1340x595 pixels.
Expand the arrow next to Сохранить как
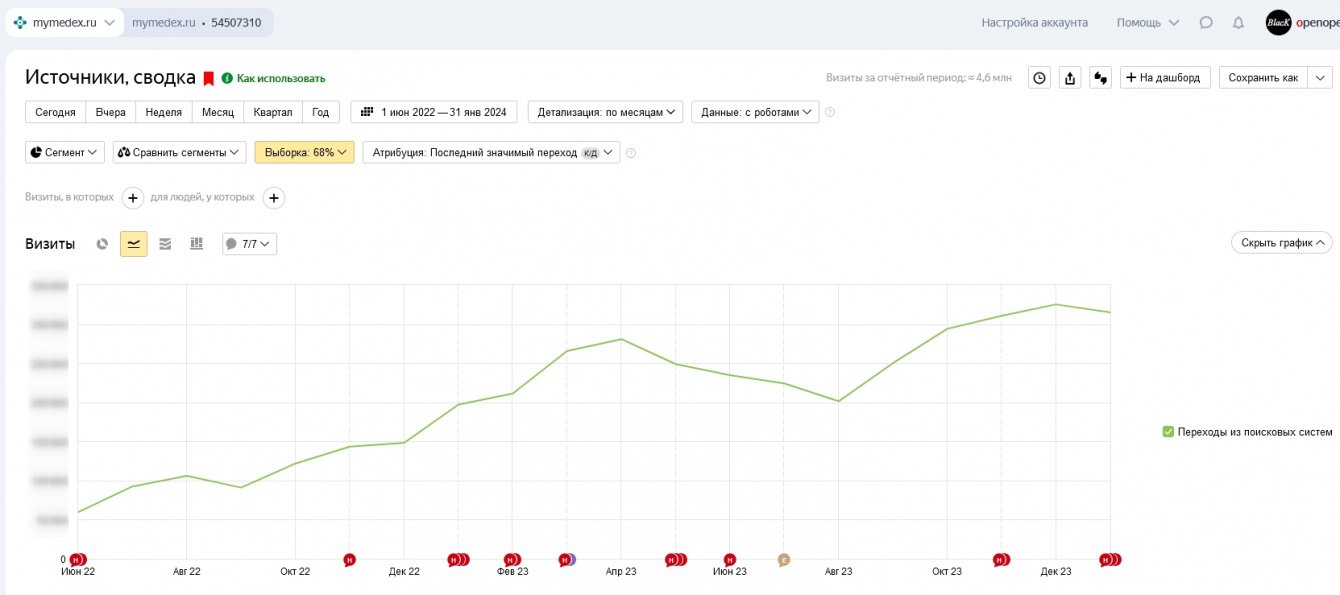coord(1320,78)
